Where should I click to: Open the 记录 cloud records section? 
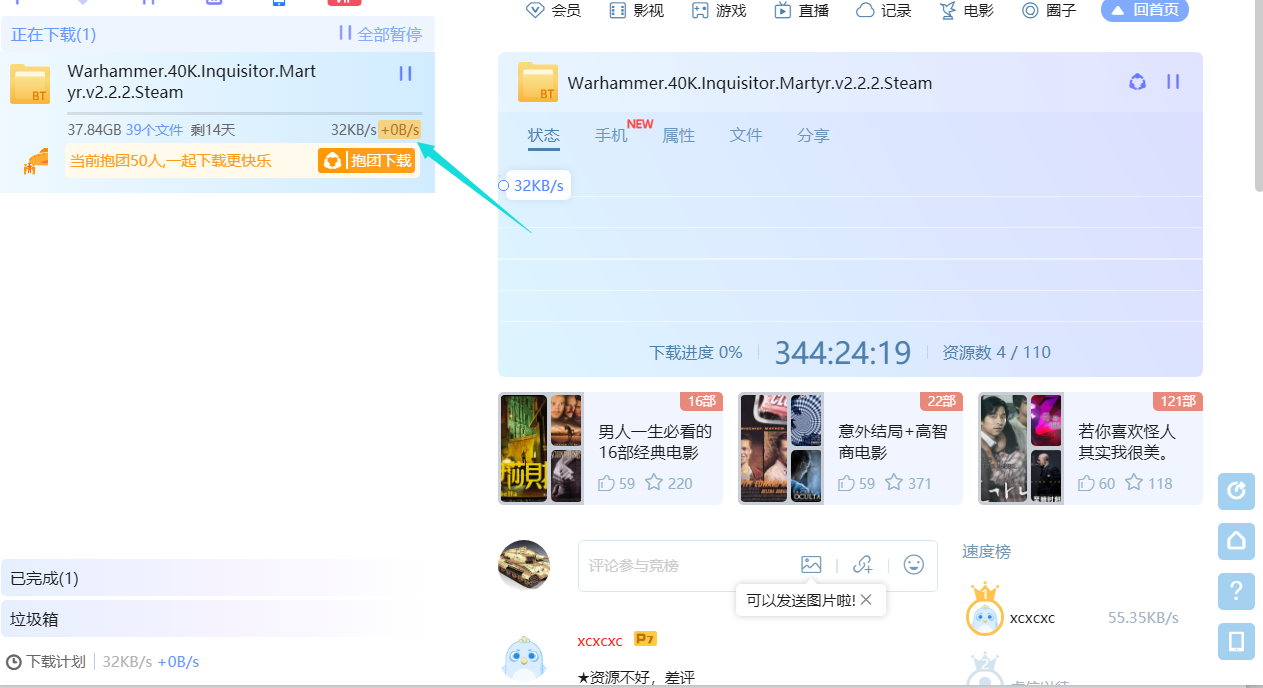[x=893, y=11]
